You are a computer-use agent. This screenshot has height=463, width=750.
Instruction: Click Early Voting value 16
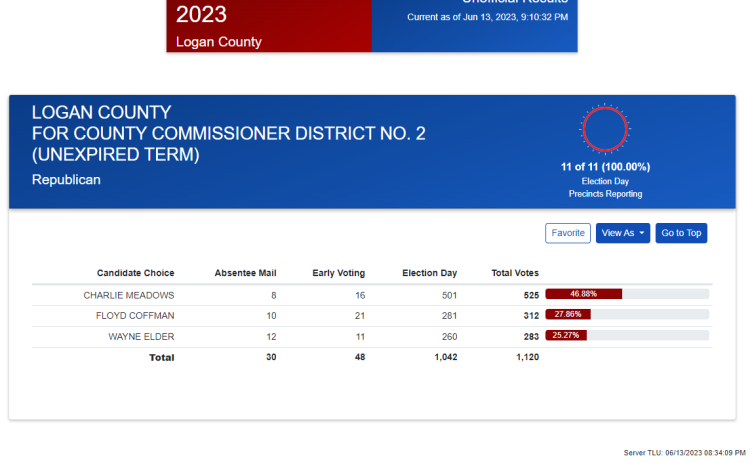360,296
